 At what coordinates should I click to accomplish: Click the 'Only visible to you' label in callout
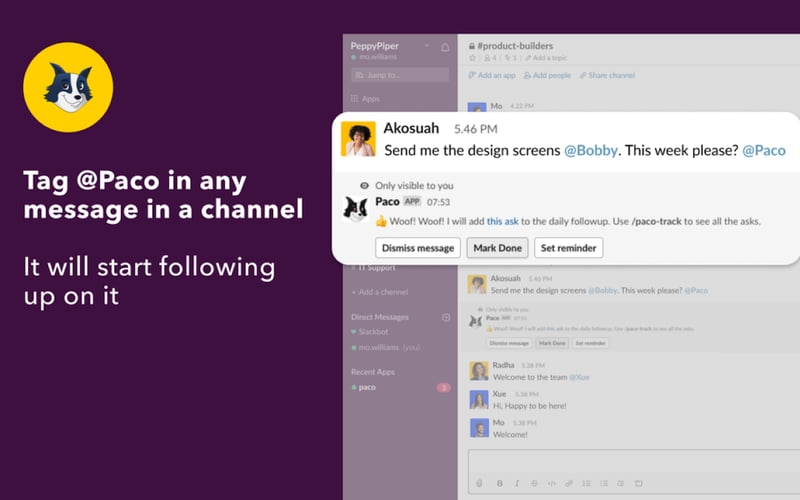click(x=414, y=186)
